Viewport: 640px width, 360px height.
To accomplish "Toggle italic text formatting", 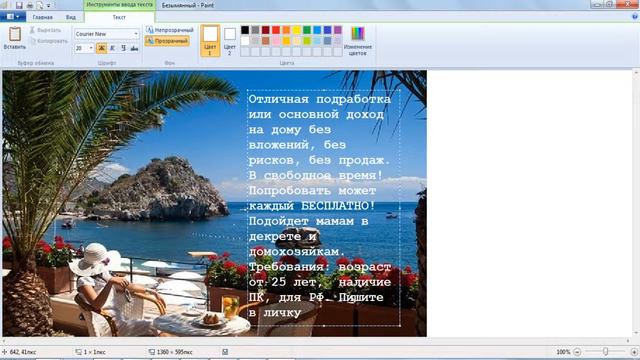I will 112,48.
